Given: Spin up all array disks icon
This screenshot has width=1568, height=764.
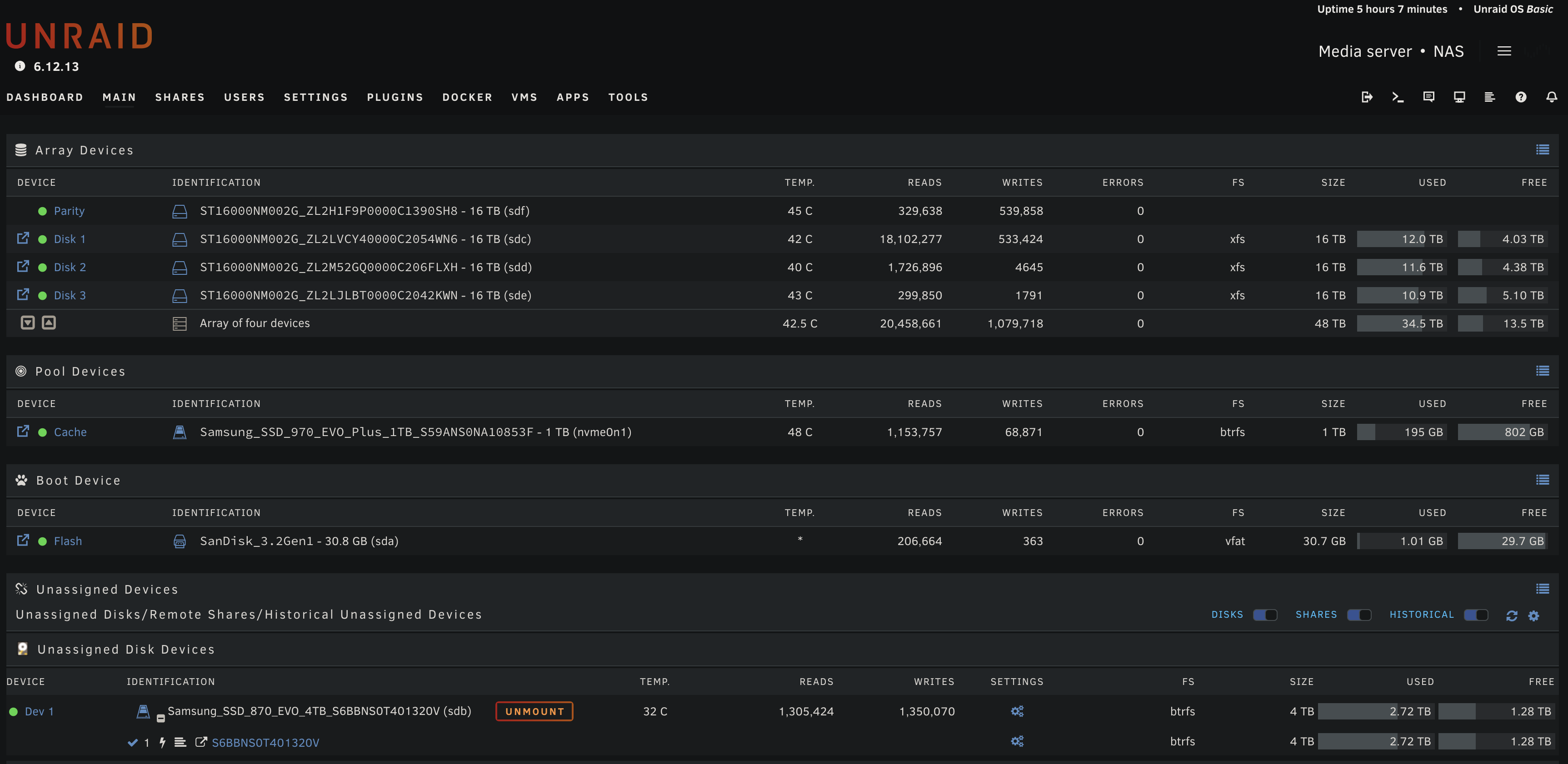Looking at the screenshot, I should 49,322.
